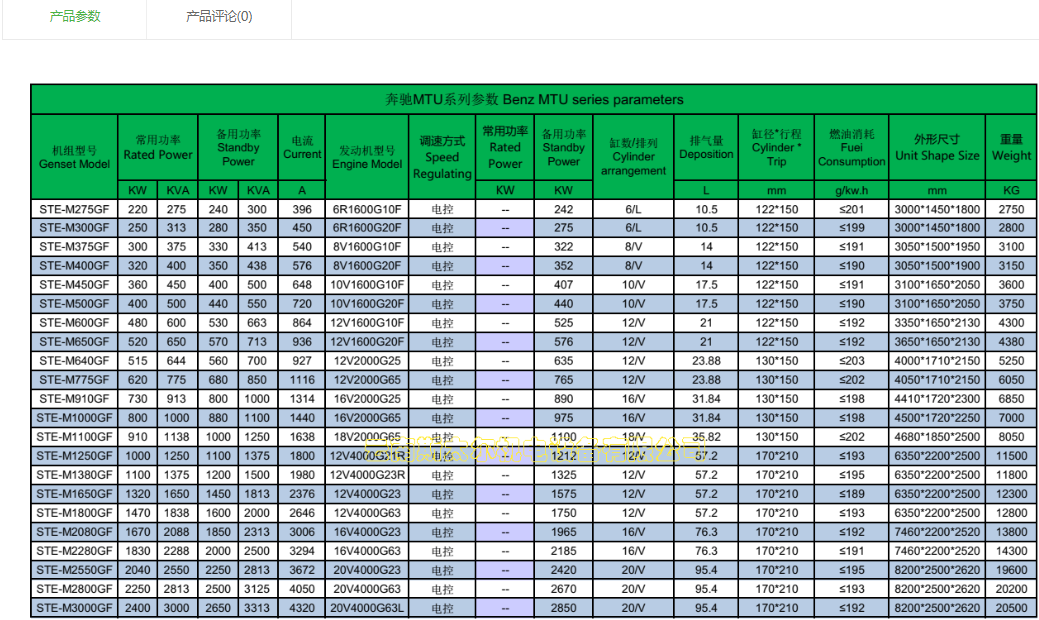Select engine model 6R1600G10F

tap(367, 209)
